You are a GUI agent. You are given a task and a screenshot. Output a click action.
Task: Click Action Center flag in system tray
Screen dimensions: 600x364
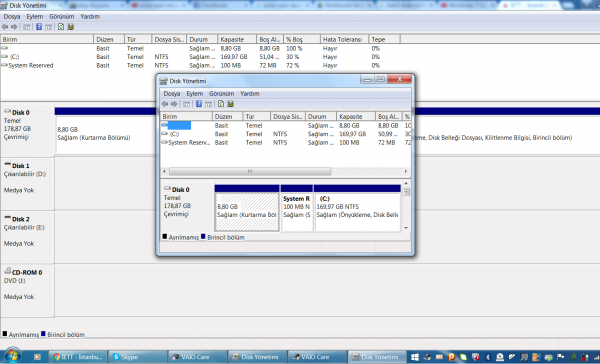click(x=561, y=357)
